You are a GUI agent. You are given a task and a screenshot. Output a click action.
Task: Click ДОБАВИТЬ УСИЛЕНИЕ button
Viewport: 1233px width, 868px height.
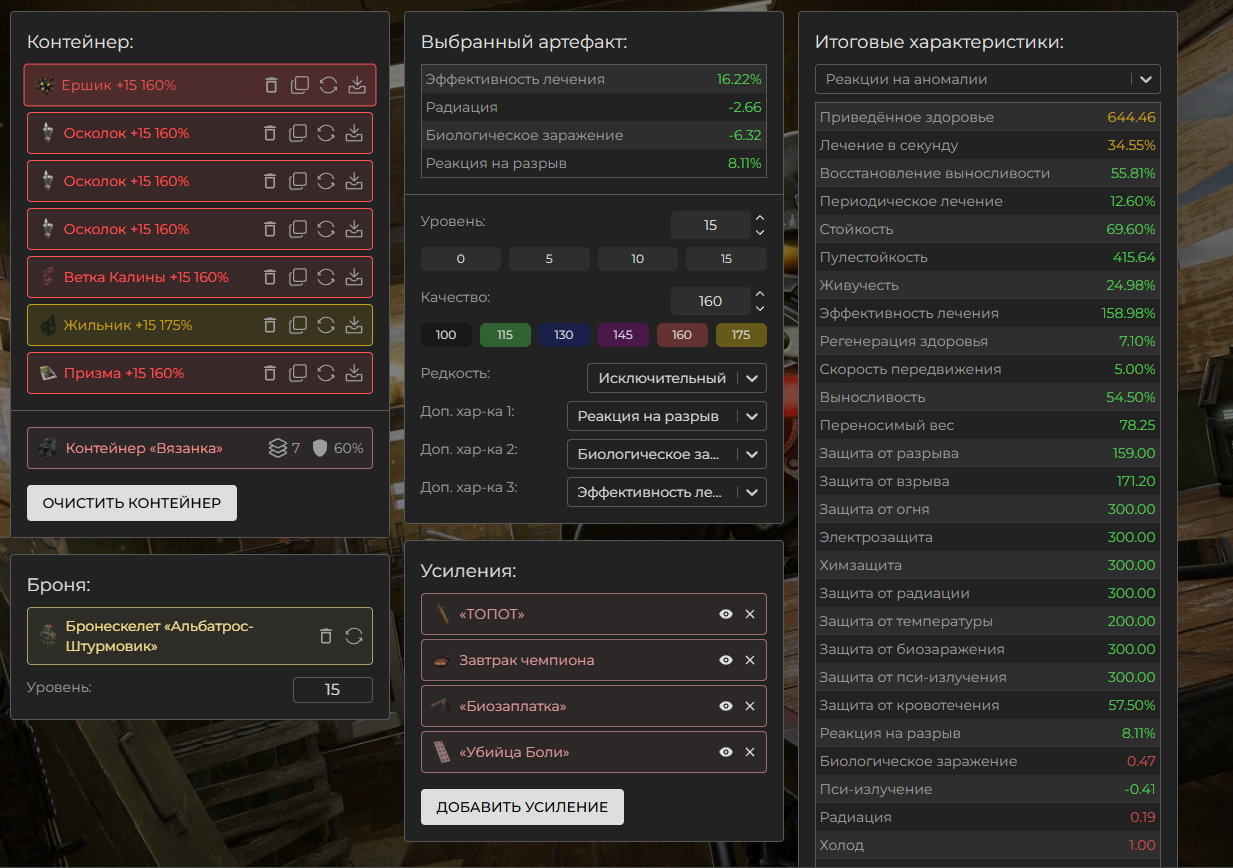click(x=522, y=807)
